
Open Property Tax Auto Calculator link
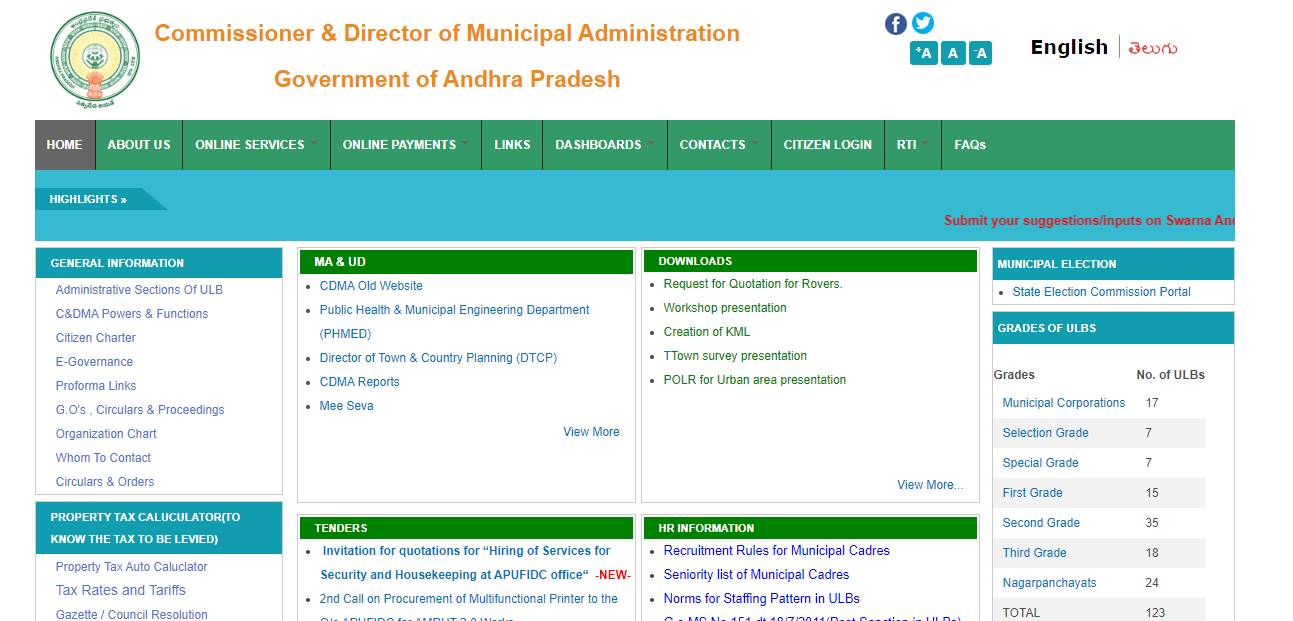[x=132, y=567]
